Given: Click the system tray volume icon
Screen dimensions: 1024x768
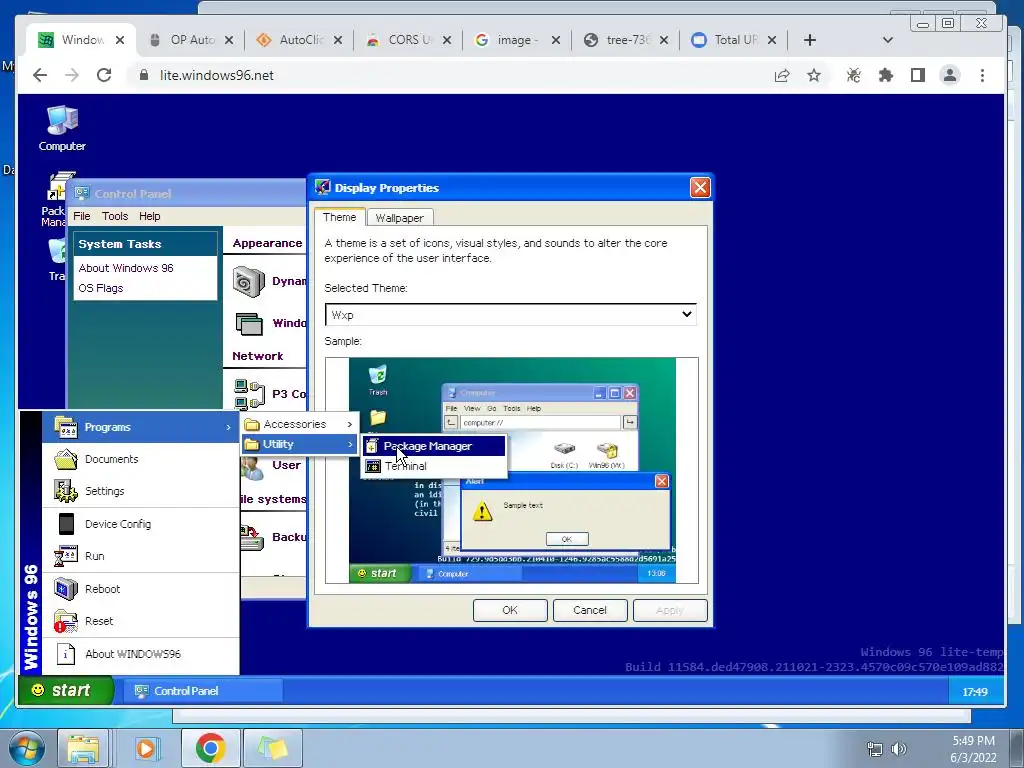Looking at the screenshot, I should pyautogui.click(x=899, y=749).
